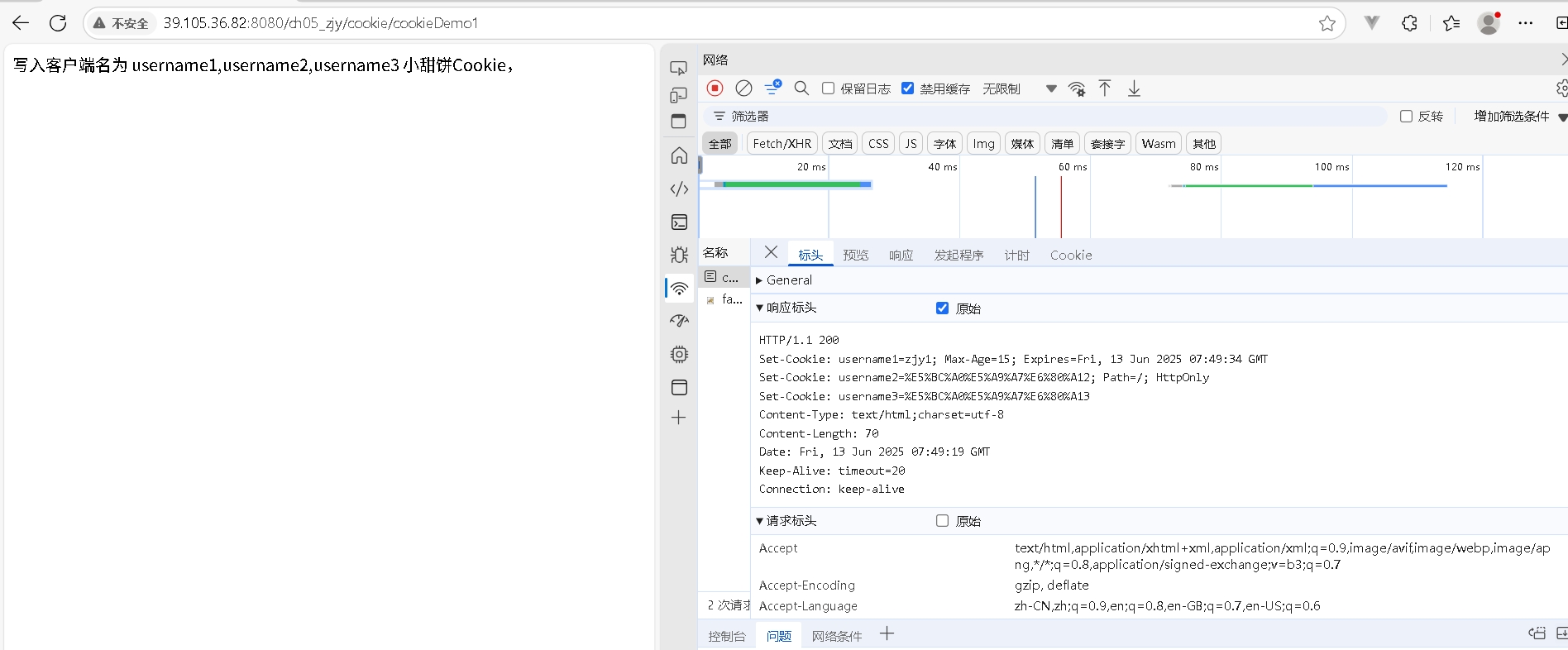Viewport: 1568px width, 650px height.
Task: Open the 响应 tab
Action: [x=901, y=256]
